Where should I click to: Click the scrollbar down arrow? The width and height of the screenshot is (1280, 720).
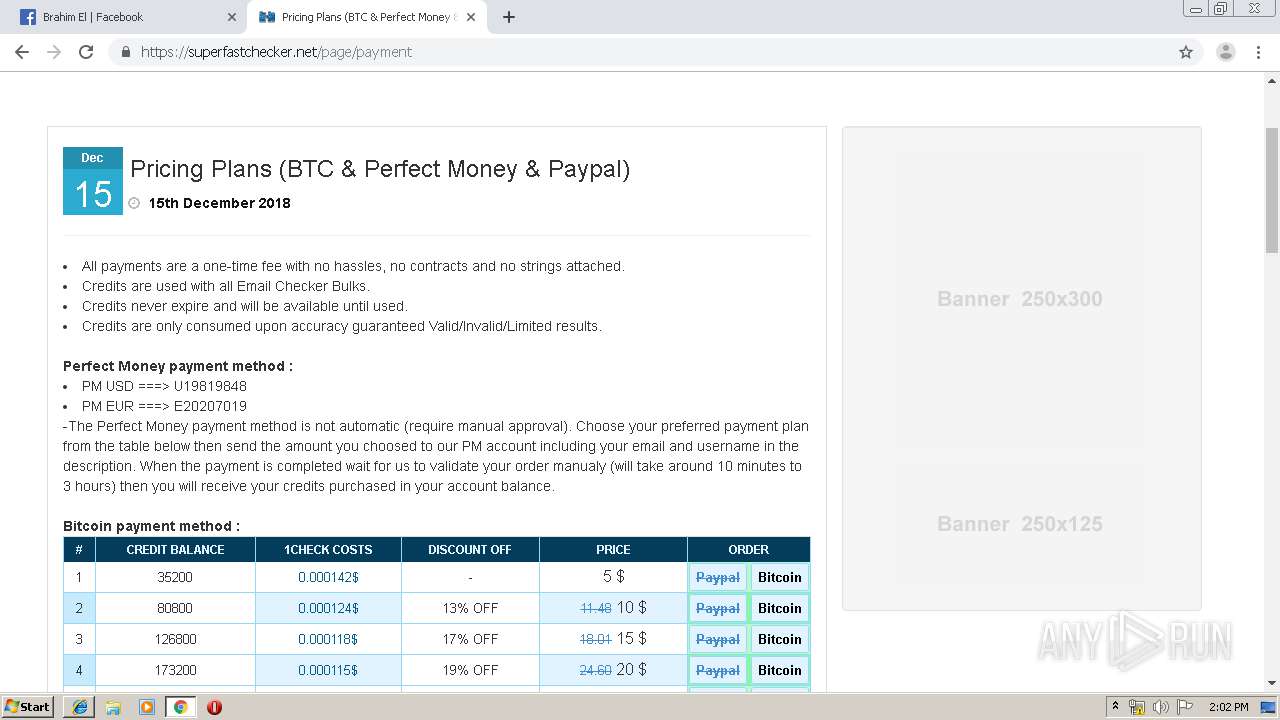[1272, 683]
